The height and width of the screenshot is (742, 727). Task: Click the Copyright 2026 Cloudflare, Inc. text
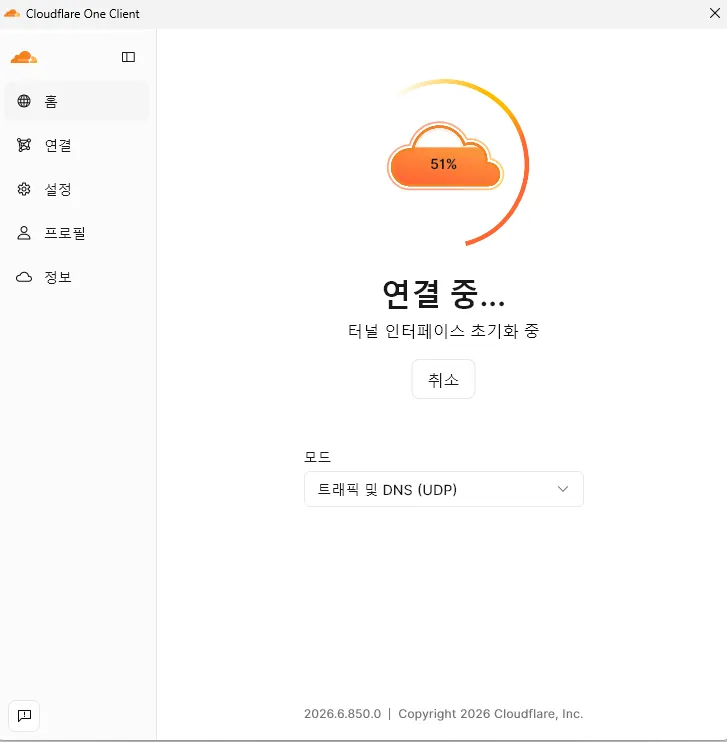point(490,714)
